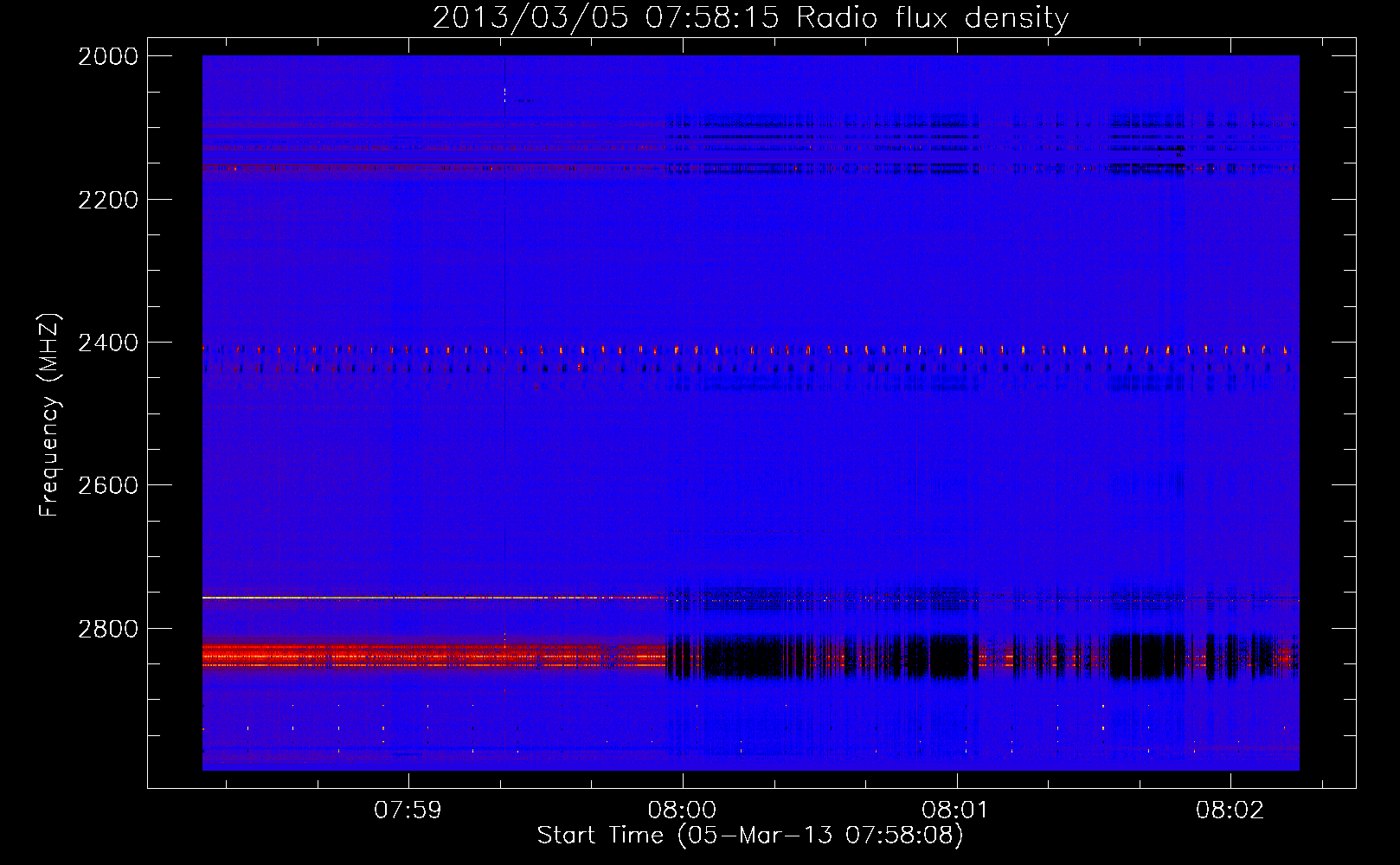Click the 2600 frequency tick label
The image size is (1400, 865).
tap(108, 485)
